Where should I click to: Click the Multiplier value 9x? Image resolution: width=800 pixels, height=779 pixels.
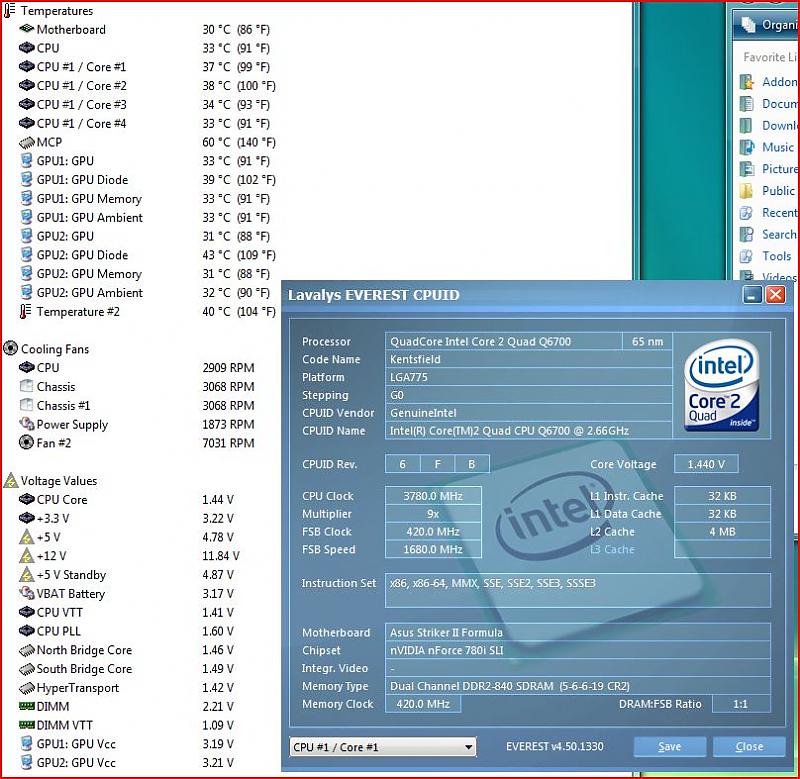(433, 514)
